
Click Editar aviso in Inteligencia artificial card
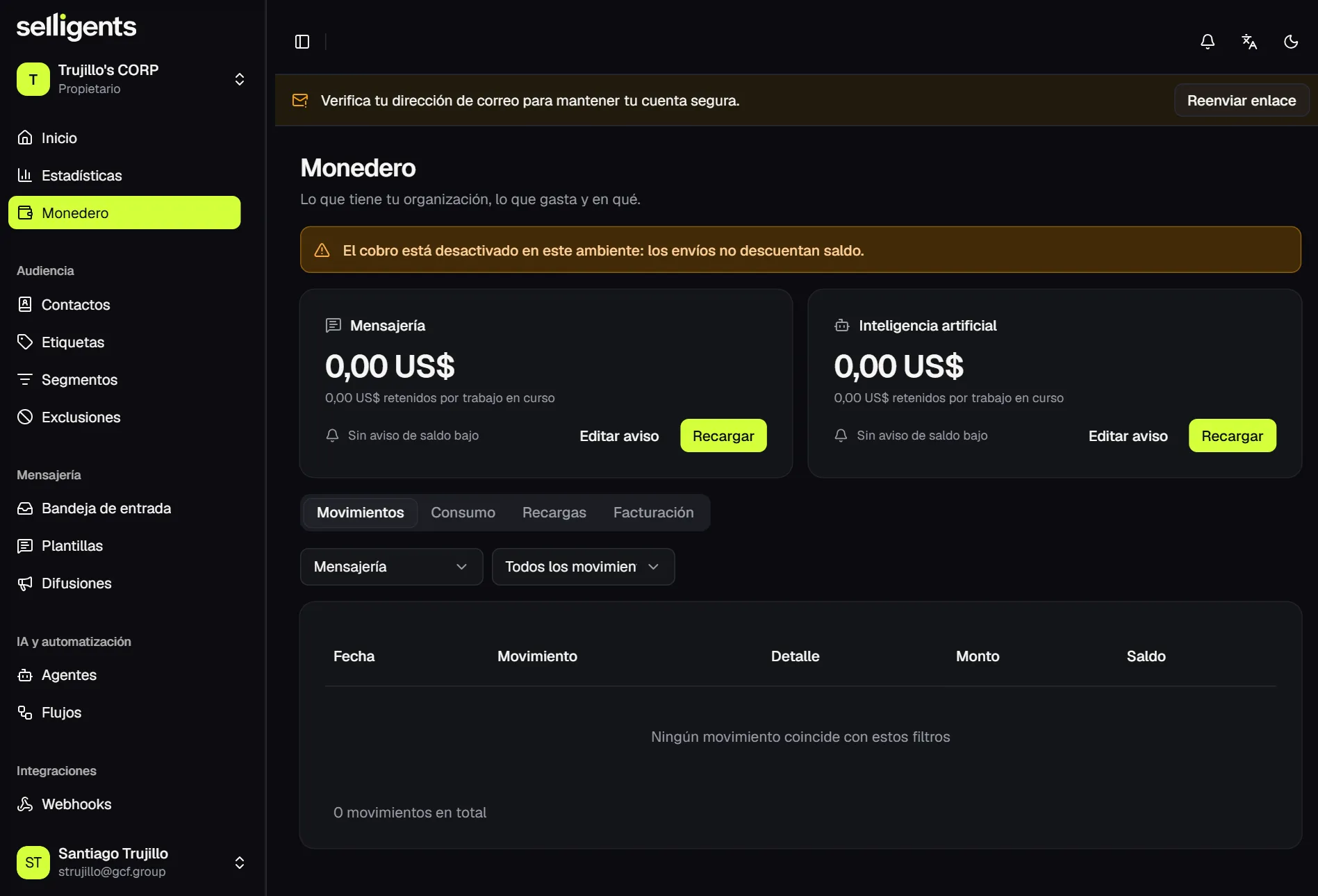(1128, 435)
